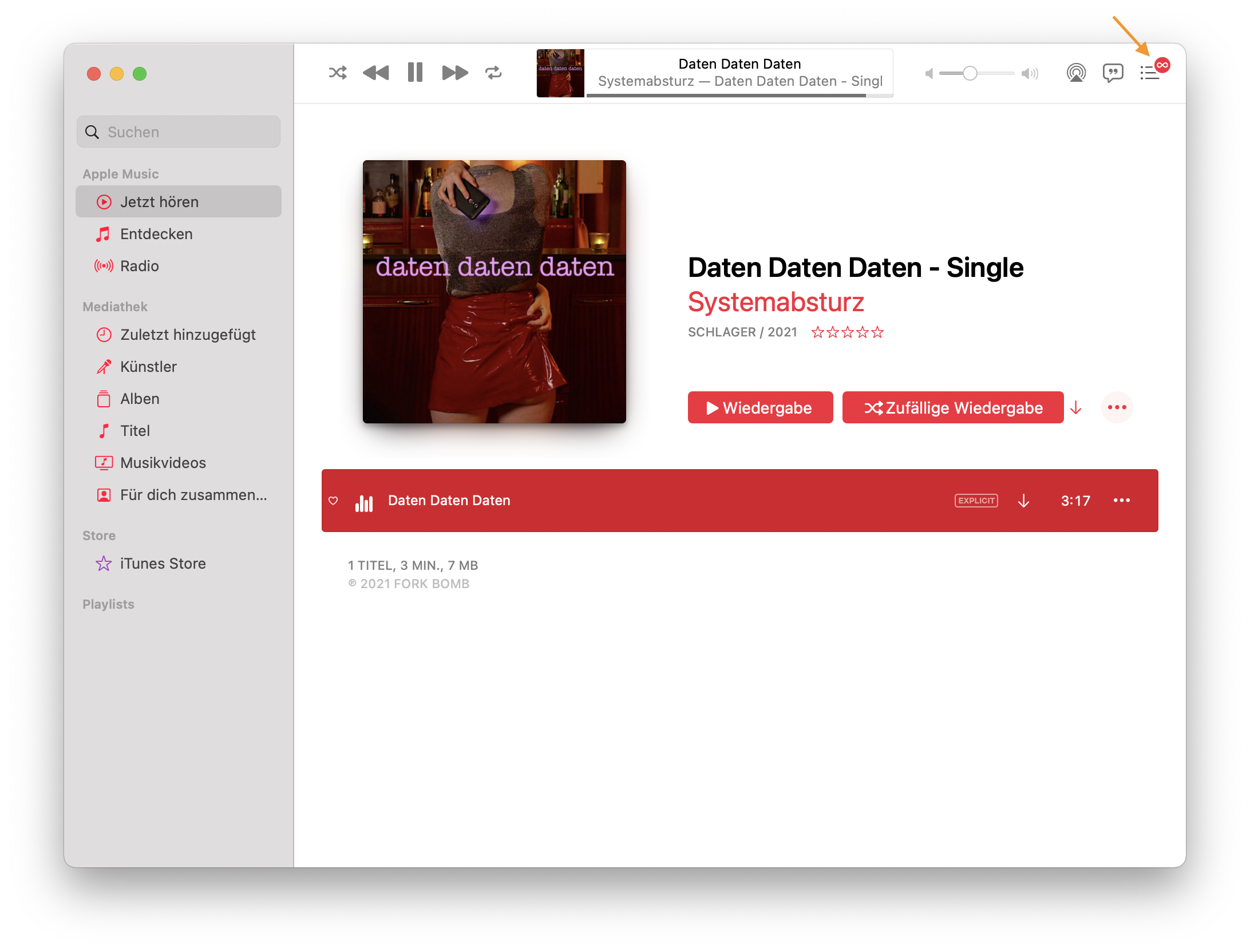
Task: Open iTunes Store from sidebar
Action: click(x=163, y=564)
